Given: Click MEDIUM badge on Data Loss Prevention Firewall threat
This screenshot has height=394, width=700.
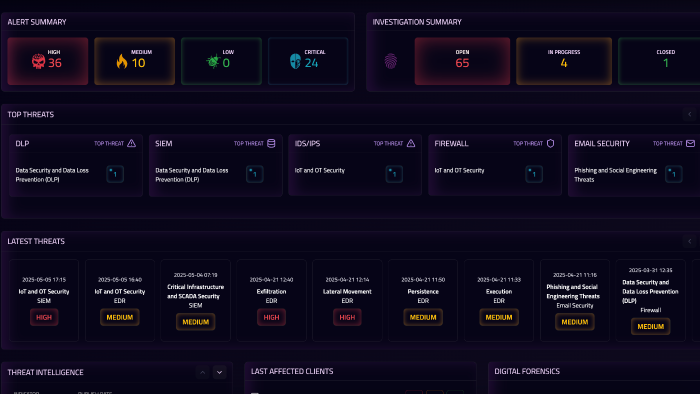Looking at the screenshot, I should [x=650, y=326].
